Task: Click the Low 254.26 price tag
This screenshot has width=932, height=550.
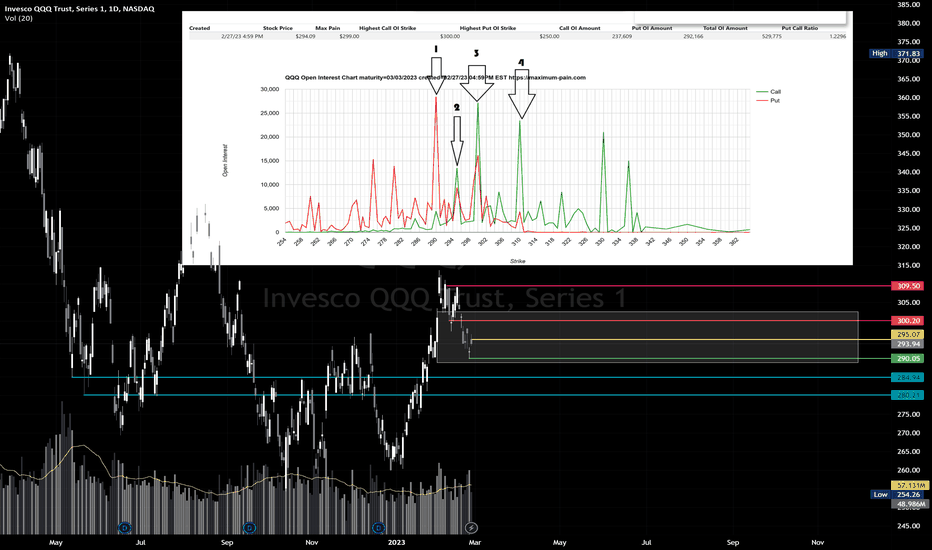Action: 898,494
